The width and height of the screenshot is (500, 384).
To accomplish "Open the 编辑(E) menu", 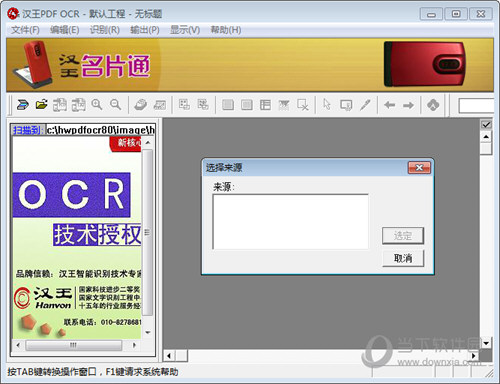I will pyautogui.click(x=65, y=30).
